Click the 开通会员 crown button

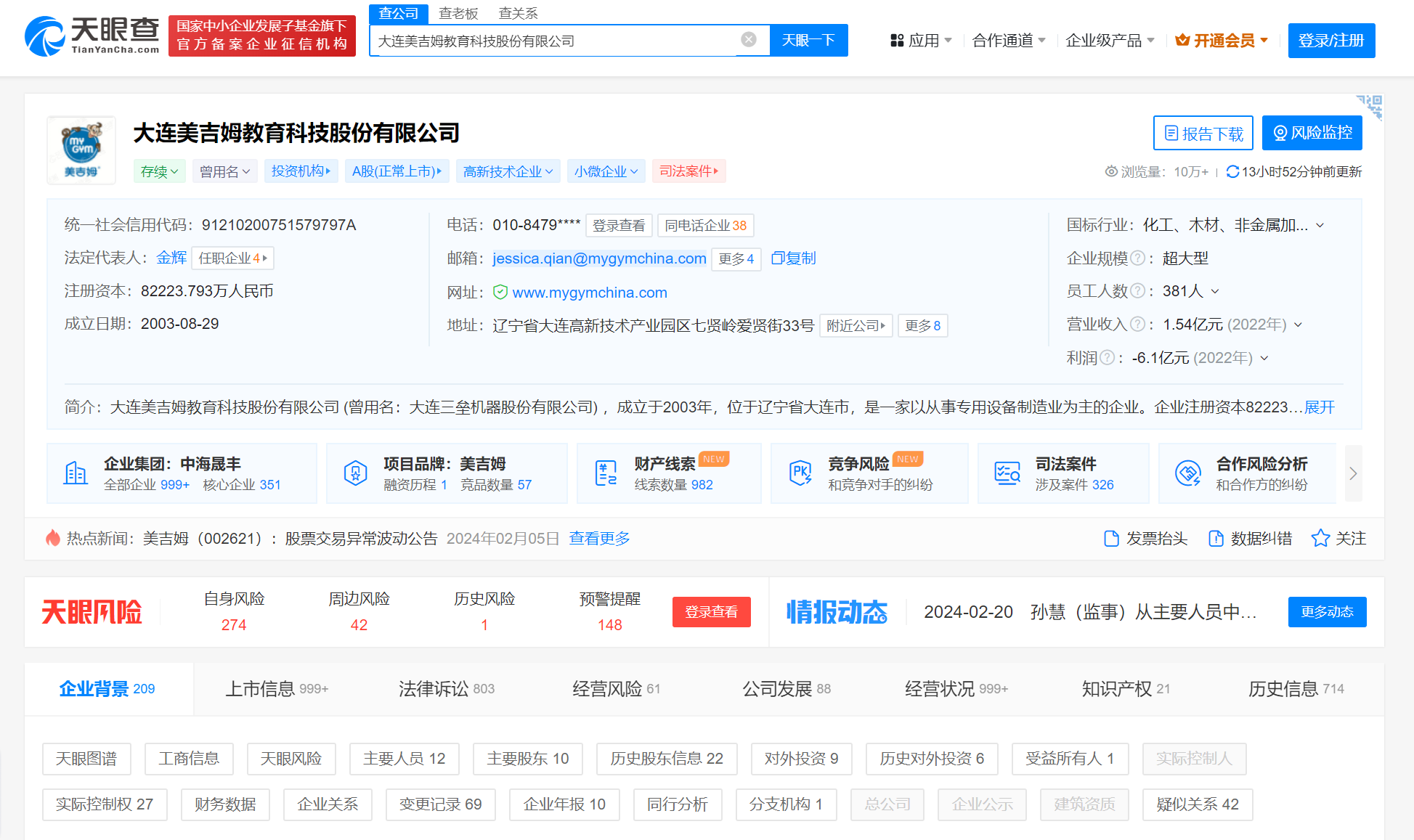[x=1222, y=41]
